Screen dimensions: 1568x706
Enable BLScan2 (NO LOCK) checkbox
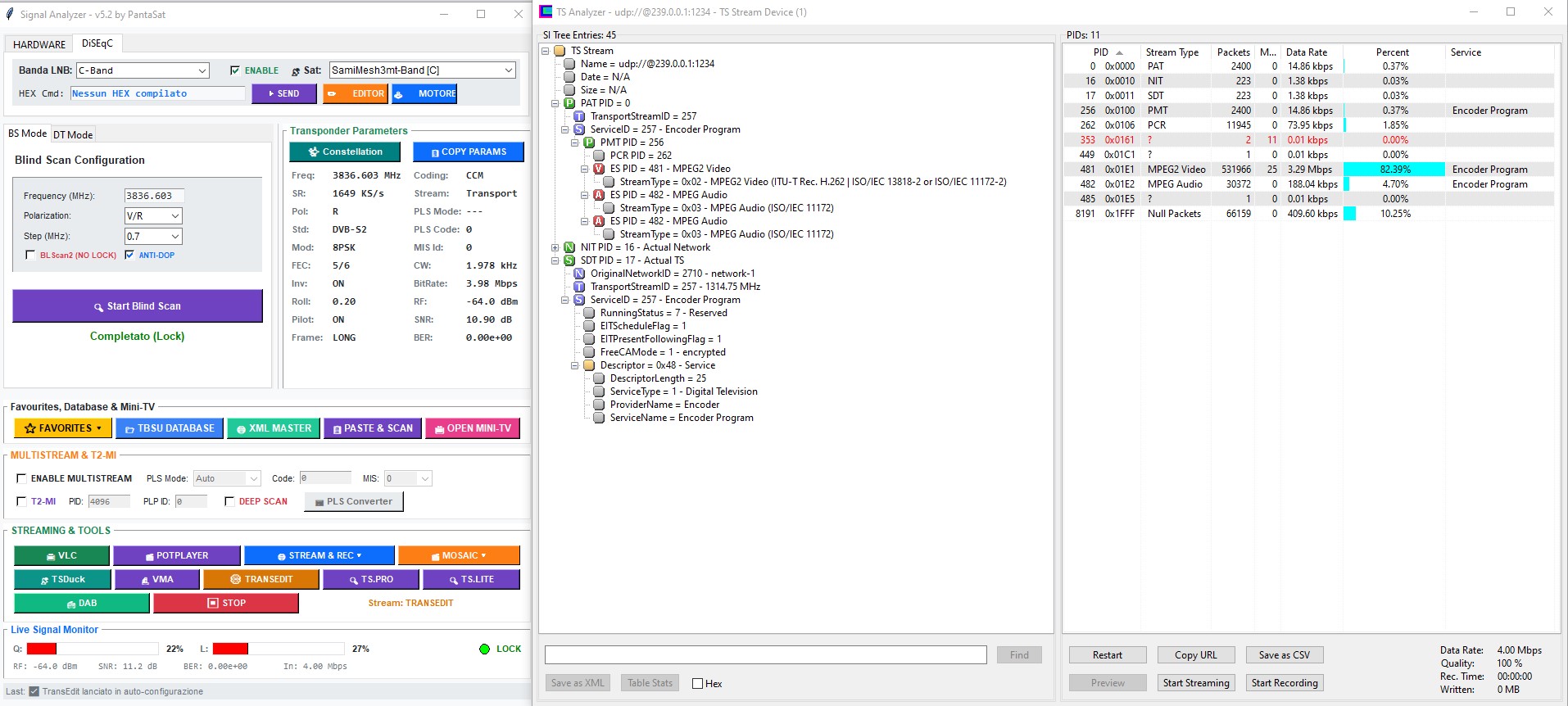click(x=30, y=255)
